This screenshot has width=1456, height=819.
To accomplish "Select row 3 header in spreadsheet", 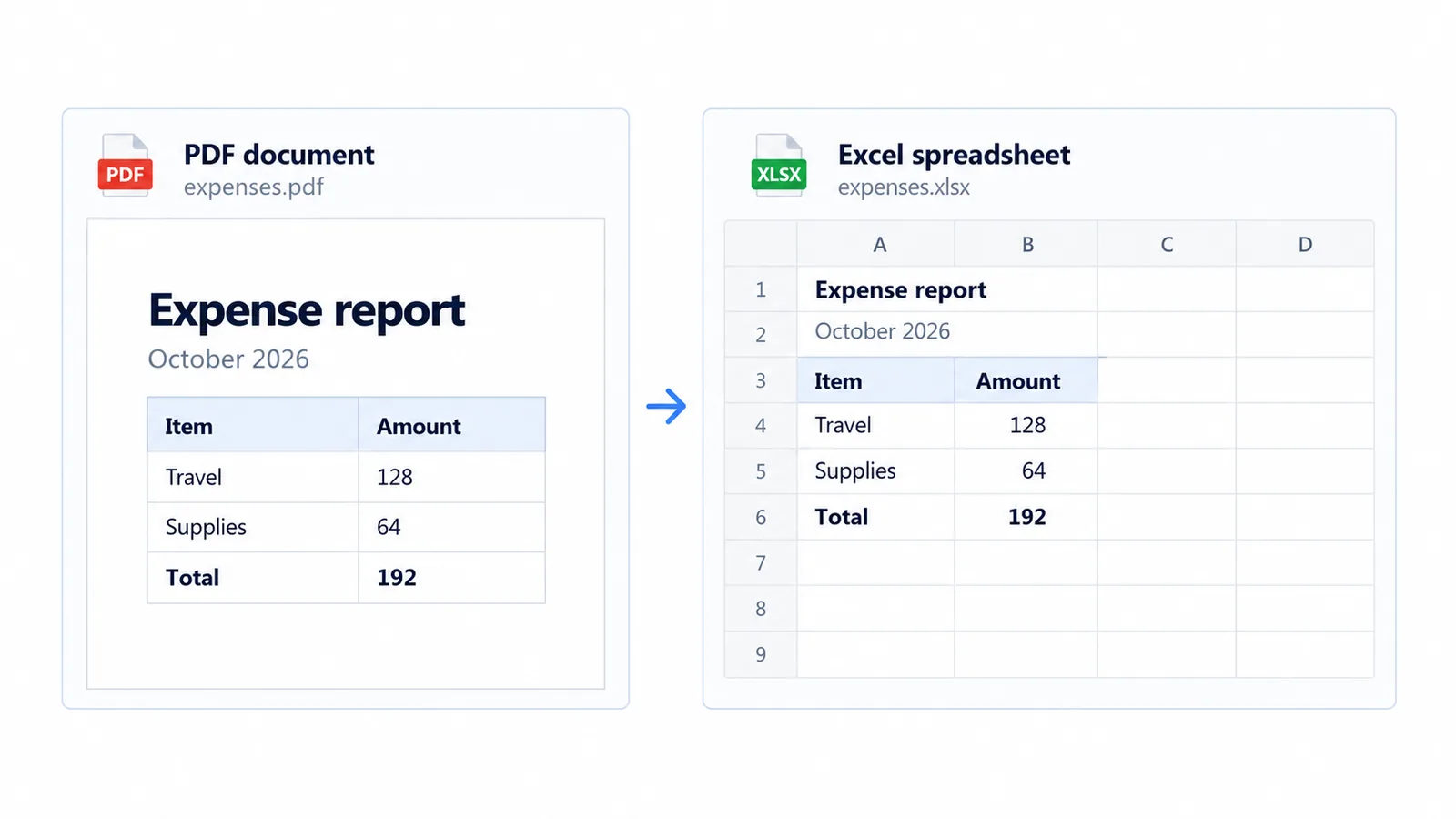I will pyautogui.click(x=761, y=380).
